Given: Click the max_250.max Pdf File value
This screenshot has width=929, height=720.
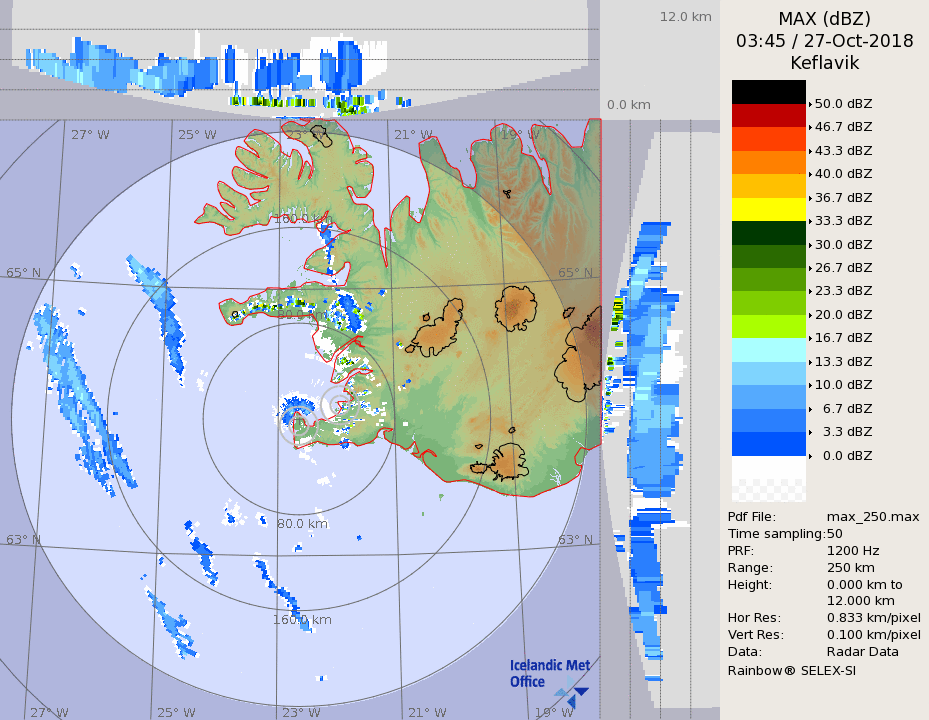Looking at the screenshot, I should click(x=872, y=516).
